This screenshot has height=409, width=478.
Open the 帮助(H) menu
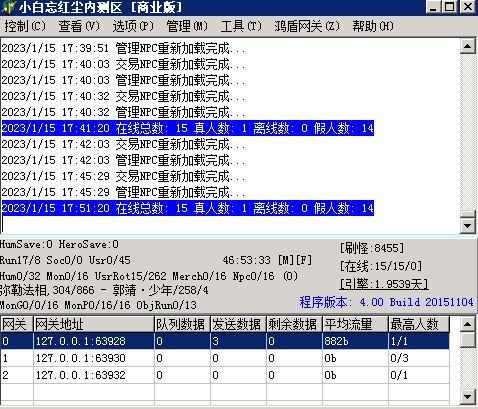tap(373, 26)
